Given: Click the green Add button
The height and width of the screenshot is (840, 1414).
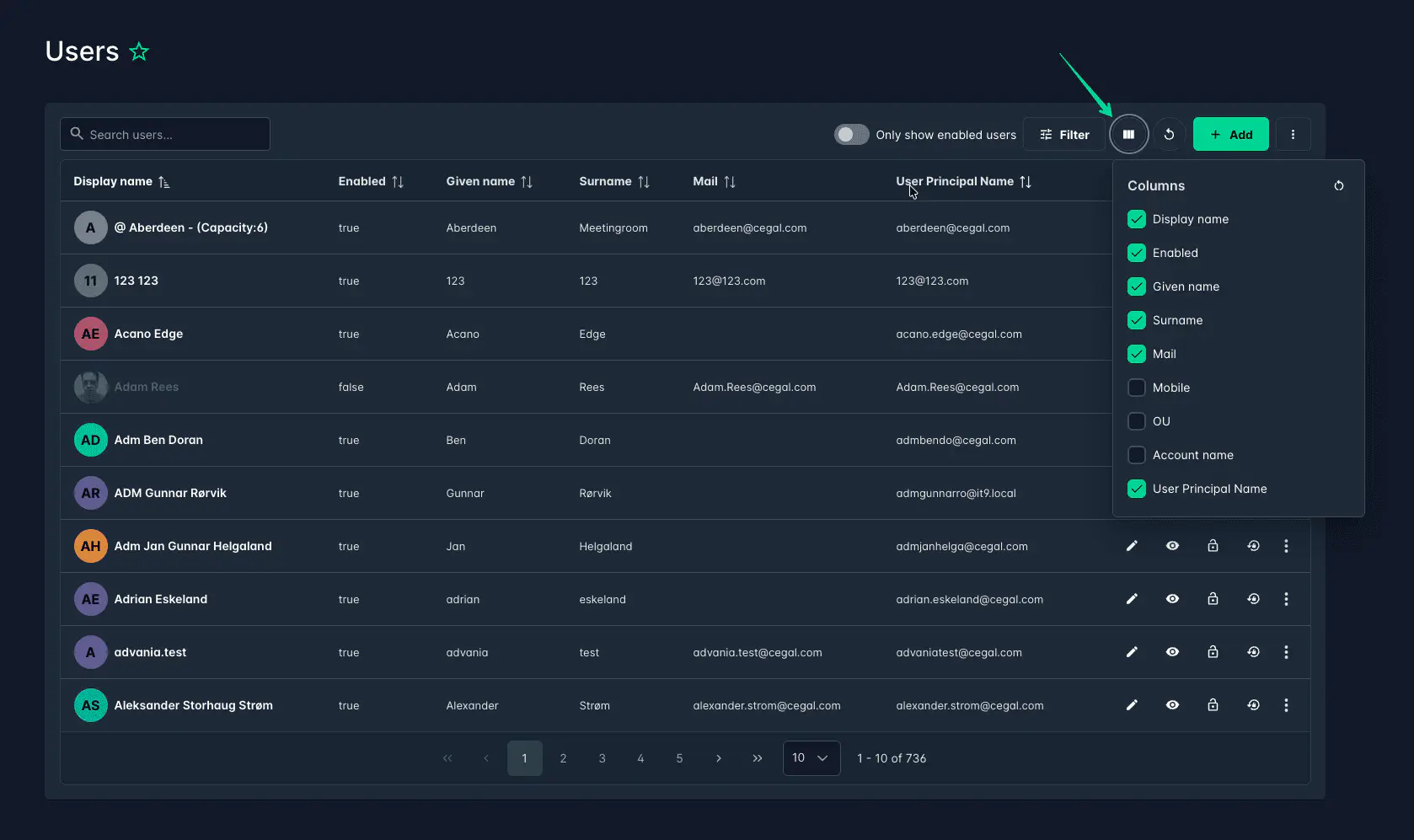Looking at the screenshot, I should pos(1231,134).
